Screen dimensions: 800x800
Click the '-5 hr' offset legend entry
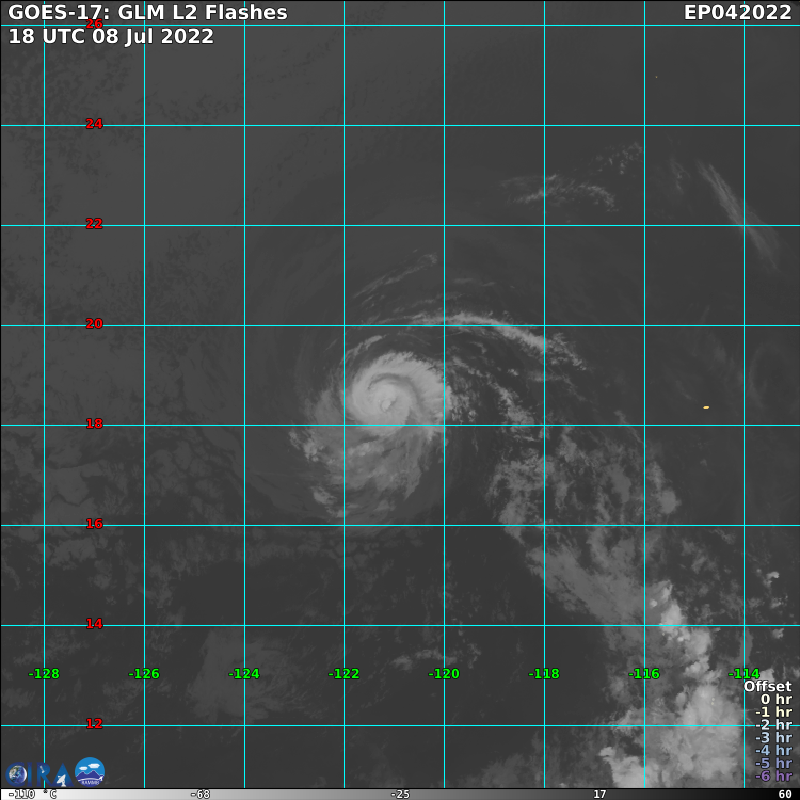pos(774,763)
